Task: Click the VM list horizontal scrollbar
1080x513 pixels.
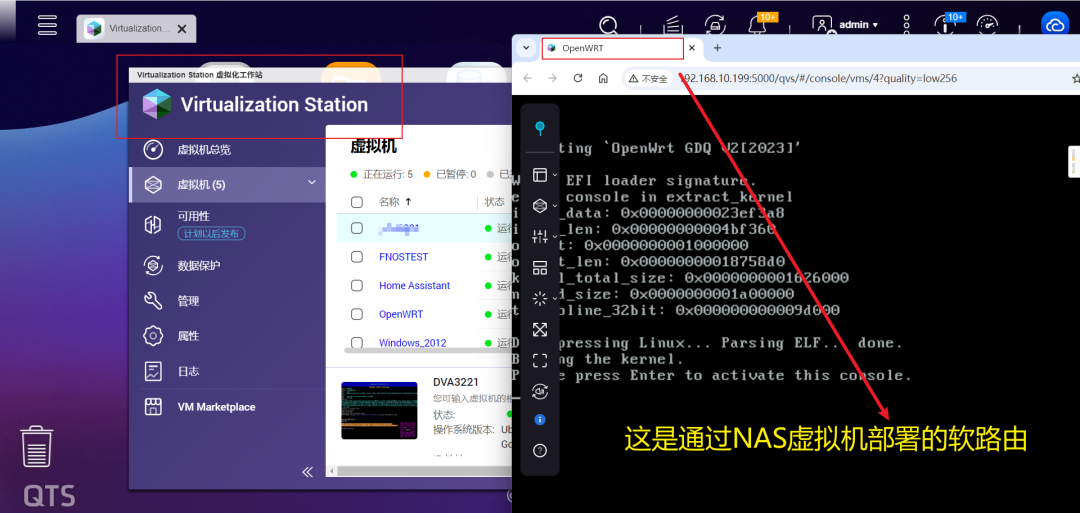Action: [427, 350]
